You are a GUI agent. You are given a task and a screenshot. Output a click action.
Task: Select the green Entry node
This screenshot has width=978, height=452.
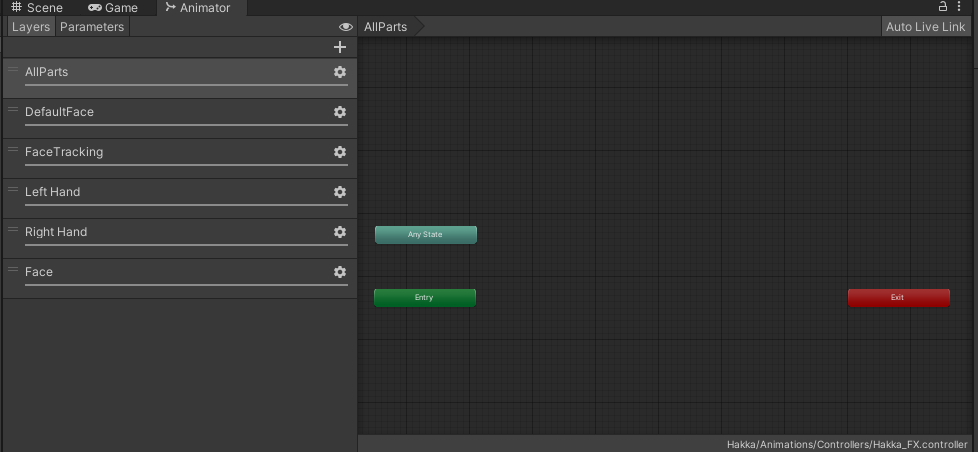coord(425,297)
